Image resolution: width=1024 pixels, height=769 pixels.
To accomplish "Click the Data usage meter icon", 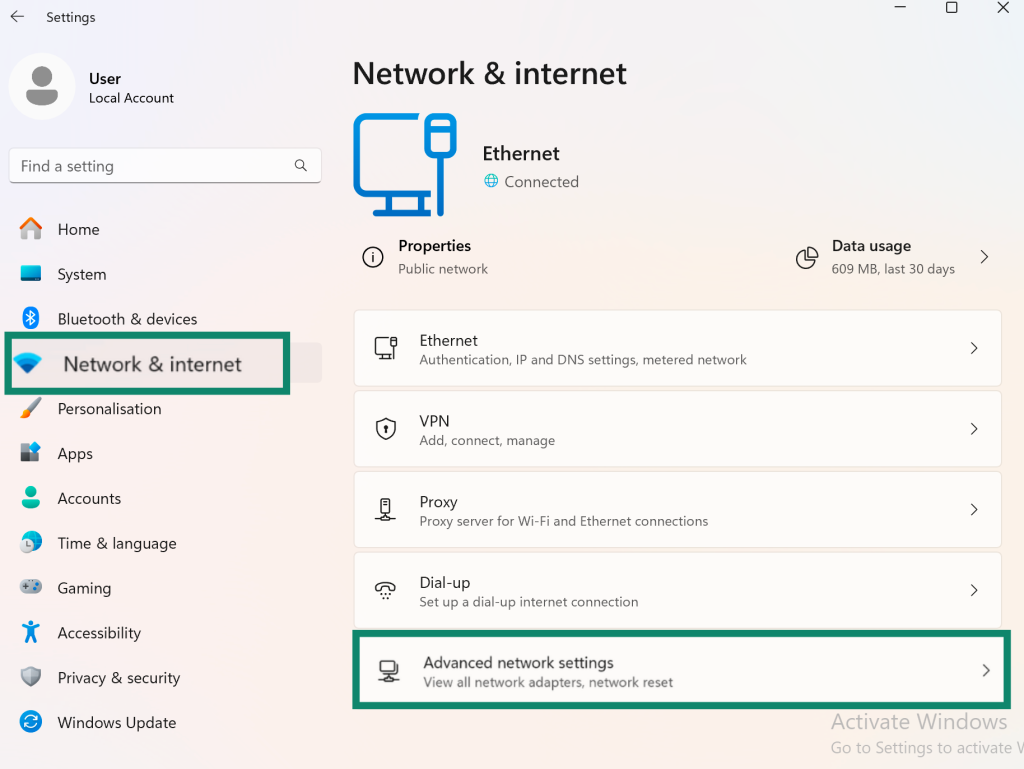I will point(806,257).
